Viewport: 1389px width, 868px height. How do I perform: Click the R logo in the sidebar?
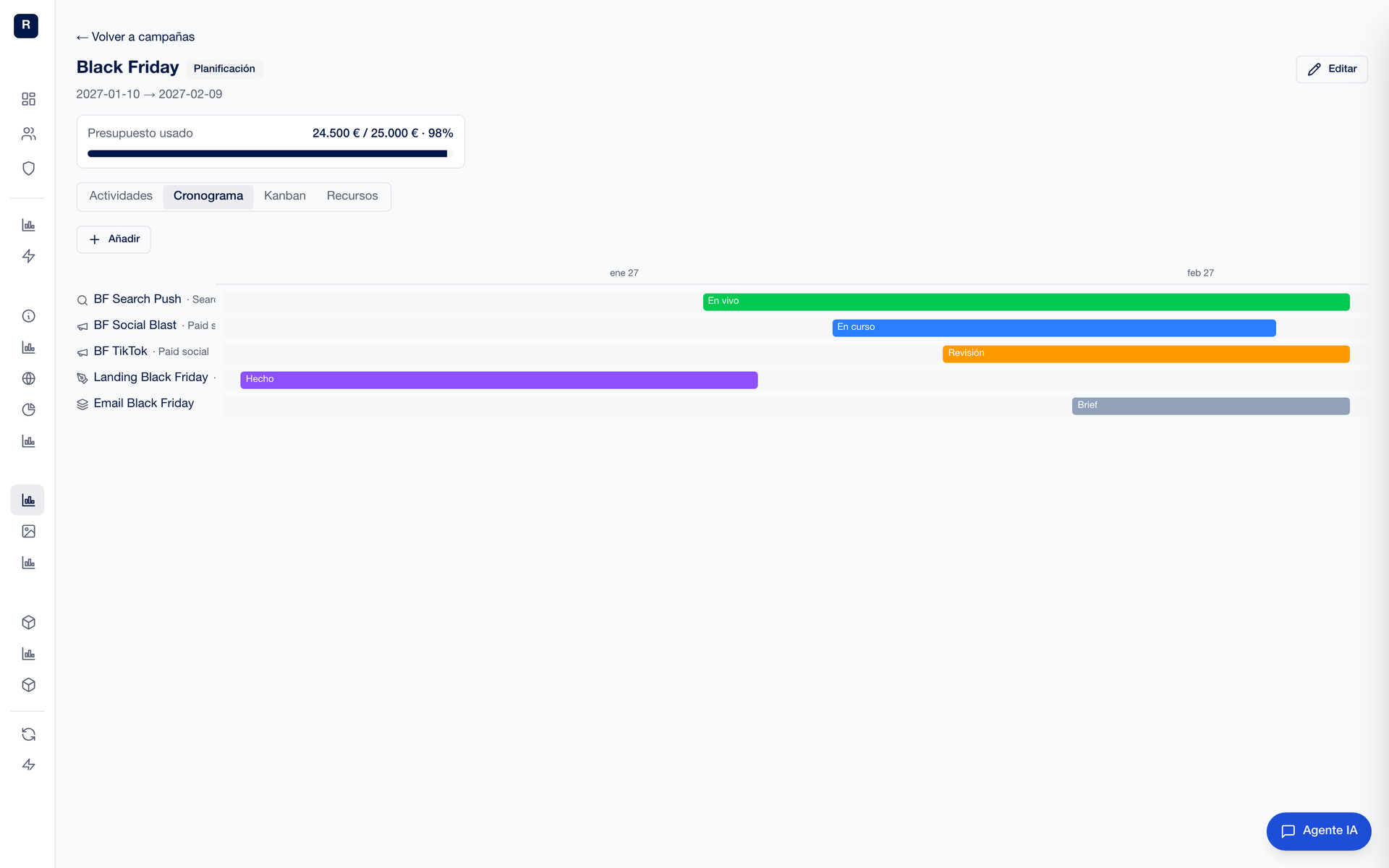(26, 26)
